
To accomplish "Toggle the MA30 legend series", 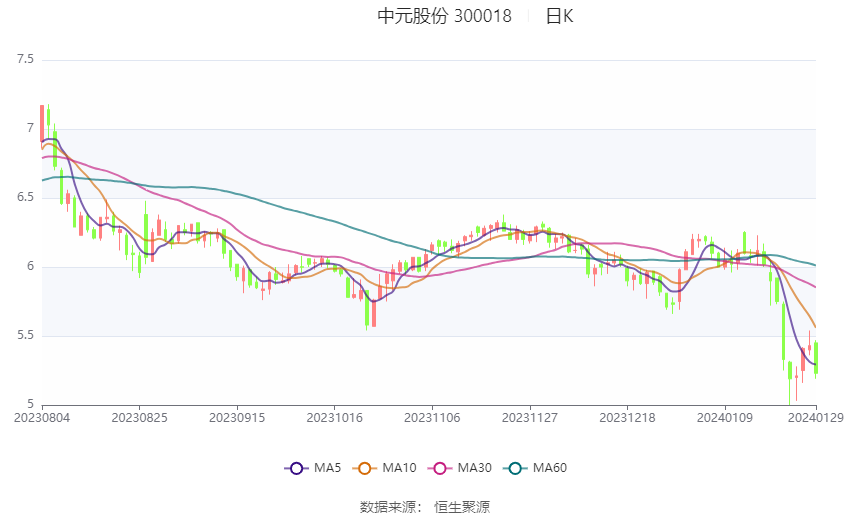I will click(460, 468).
